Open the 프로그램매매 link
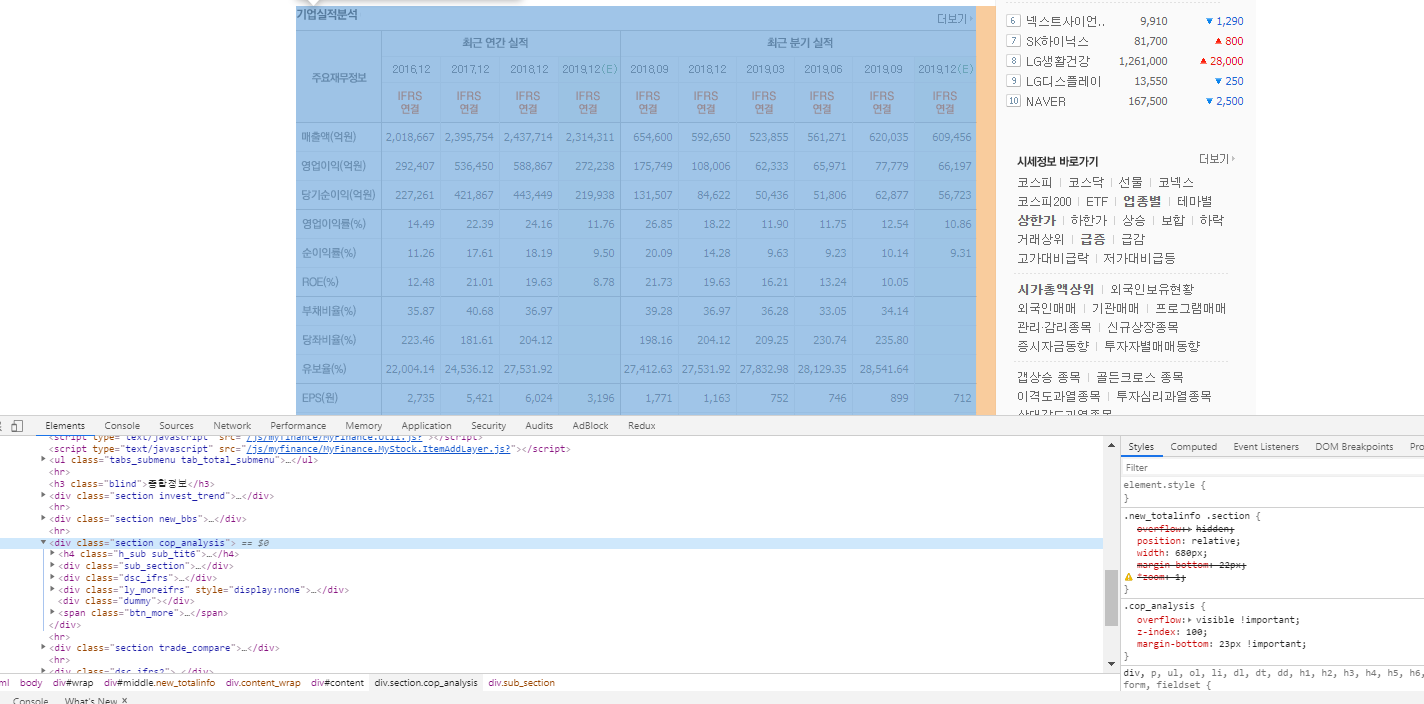Screen dimensions: 1424x704 pyautogui.click(x=1190, y=308)
